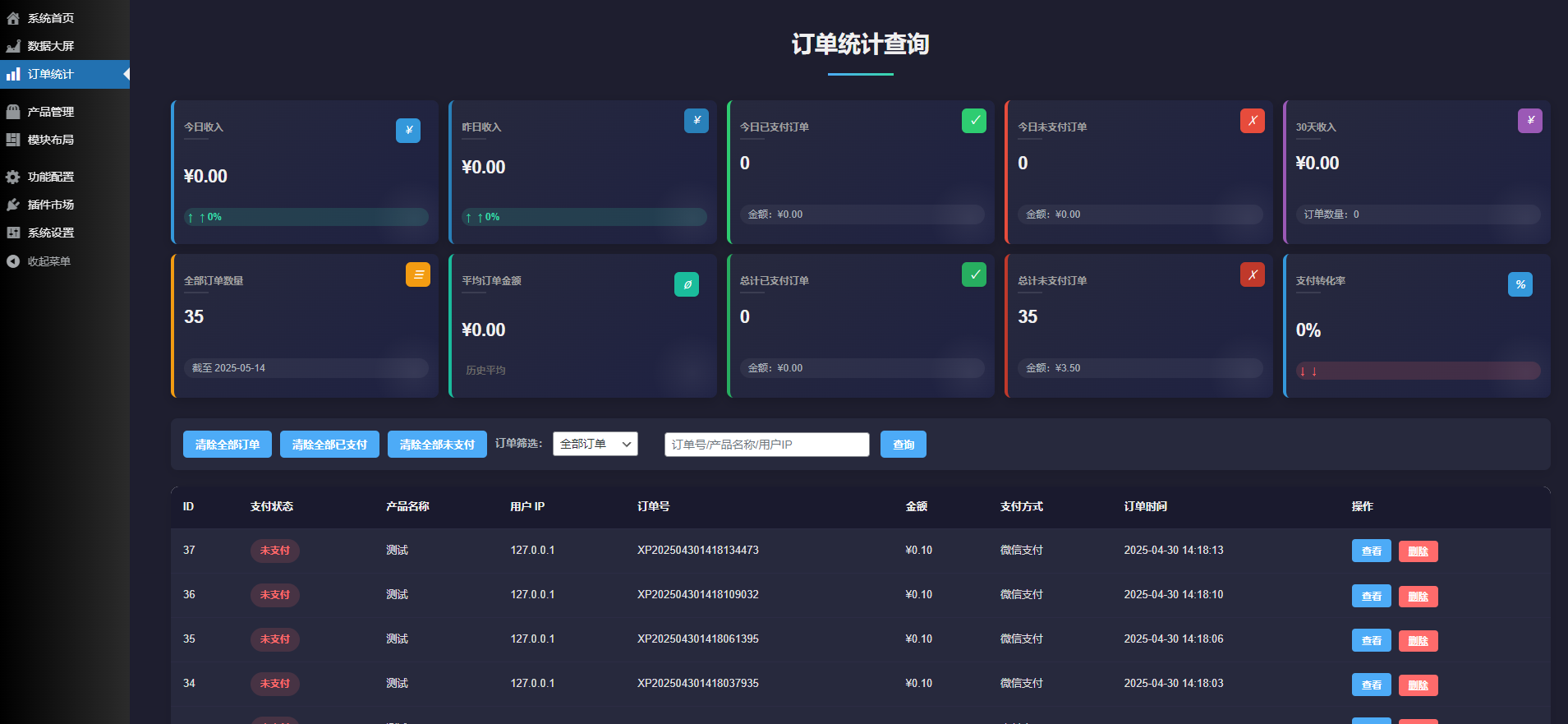Viewport: 1568px width, 724px height.
Task: Click order number XP202504301418061395
Action: point(698,639)
